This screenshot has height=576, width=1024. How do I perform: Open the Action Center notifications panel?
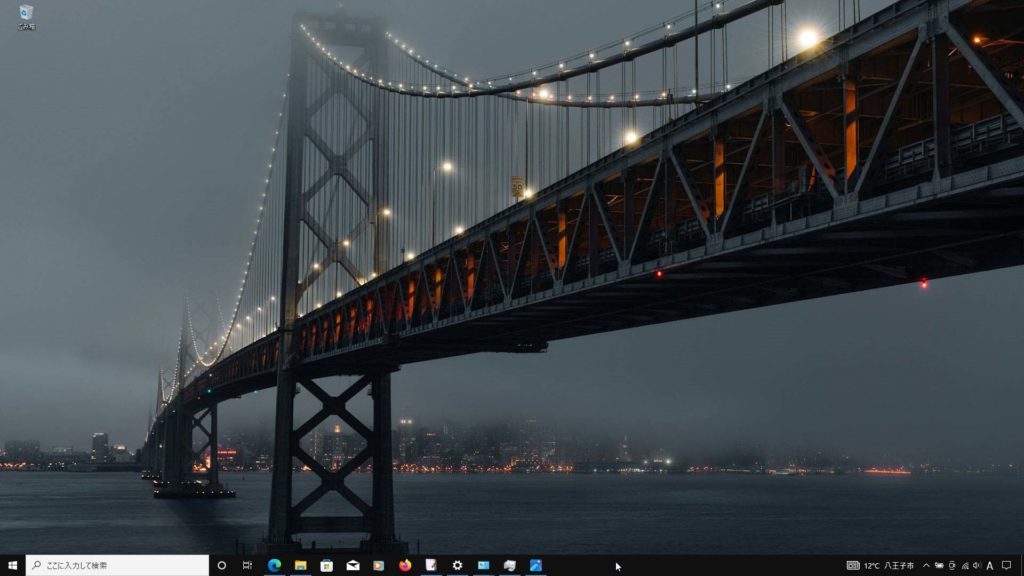1007,565
